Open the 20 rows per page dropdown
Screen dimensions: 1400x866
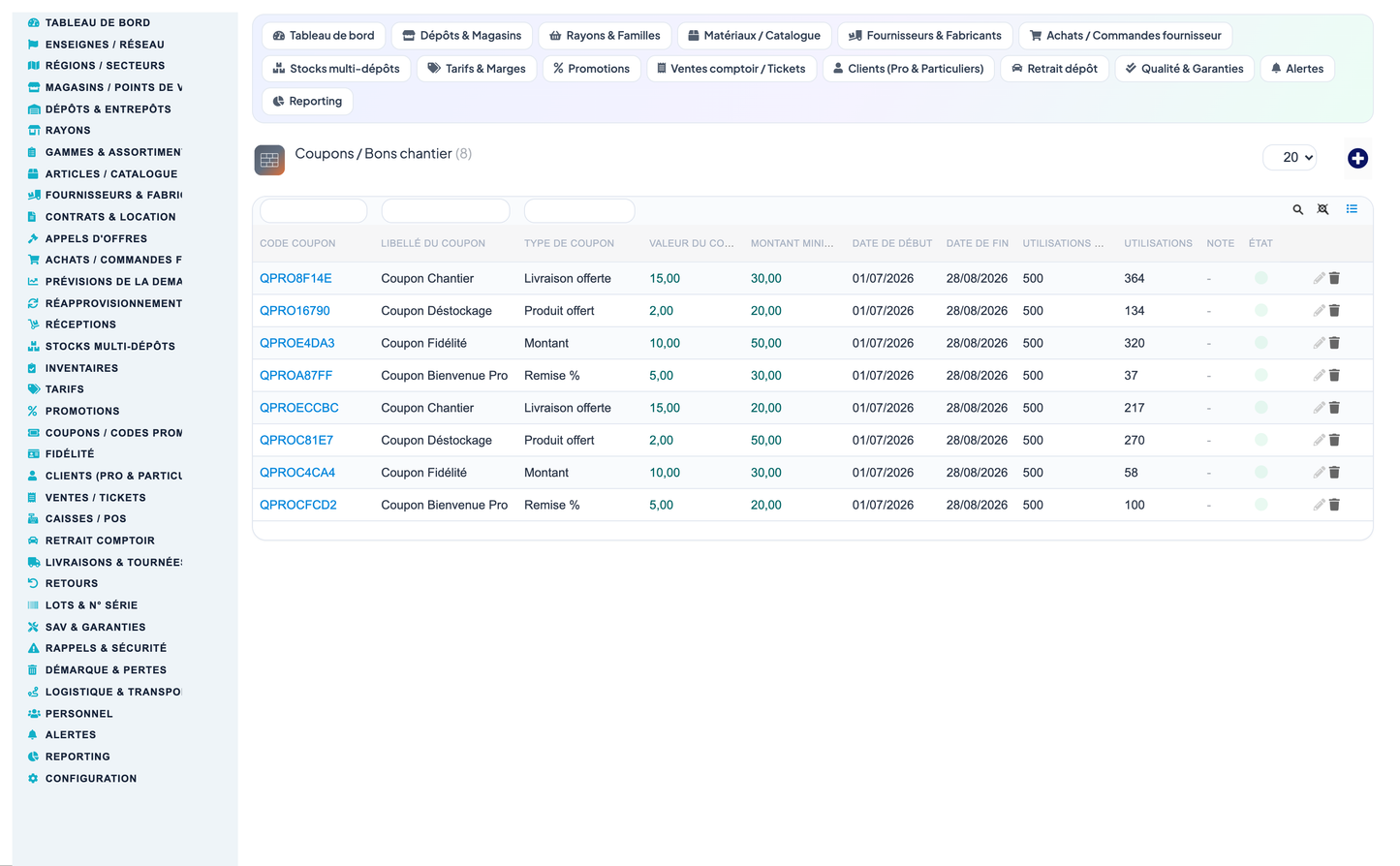pyautogui.click(x=1290, y=157)
